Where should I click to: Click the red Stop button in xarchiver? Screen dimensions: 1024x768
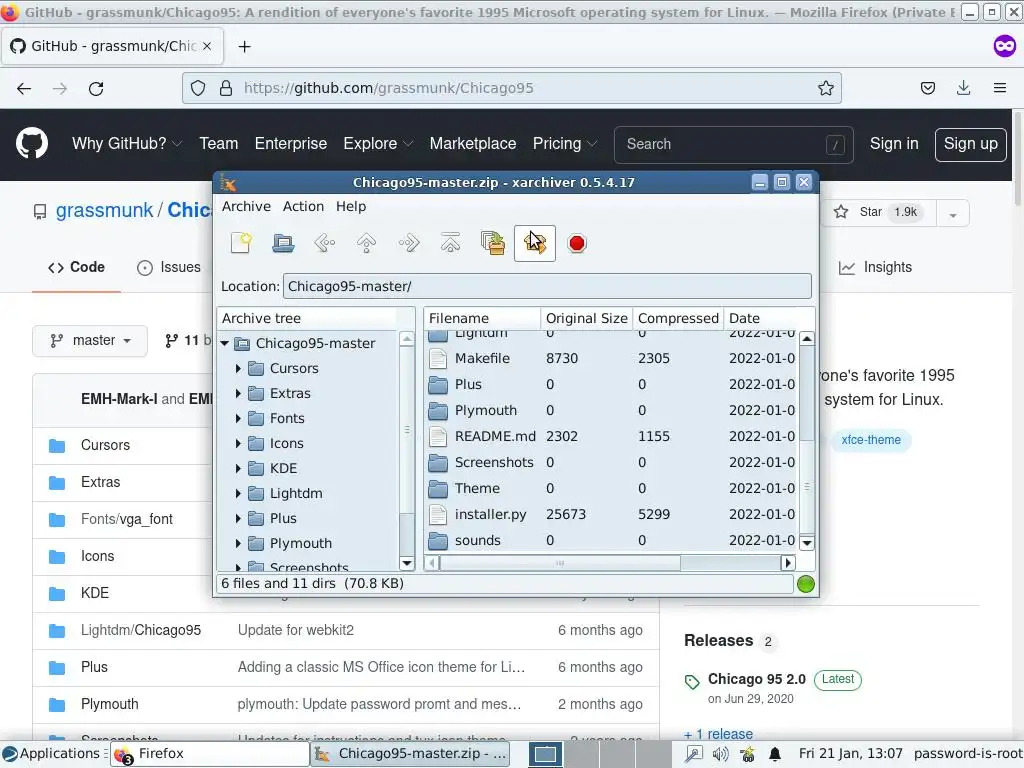[577, 243]
